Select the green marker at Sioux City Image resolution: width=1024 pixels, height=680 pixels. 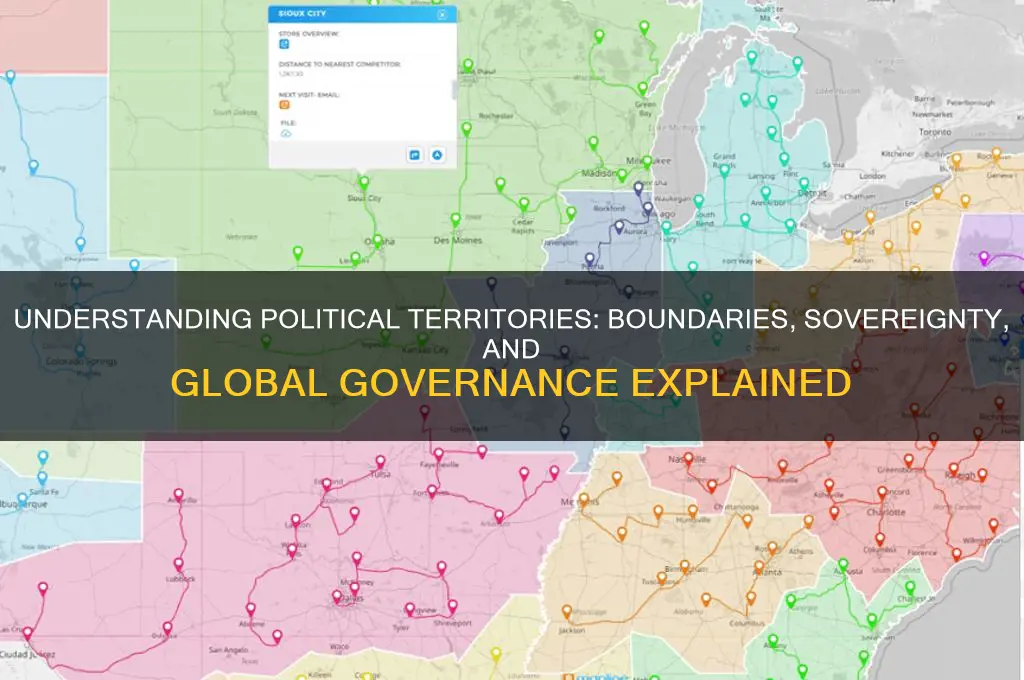(x=364, y=183)
